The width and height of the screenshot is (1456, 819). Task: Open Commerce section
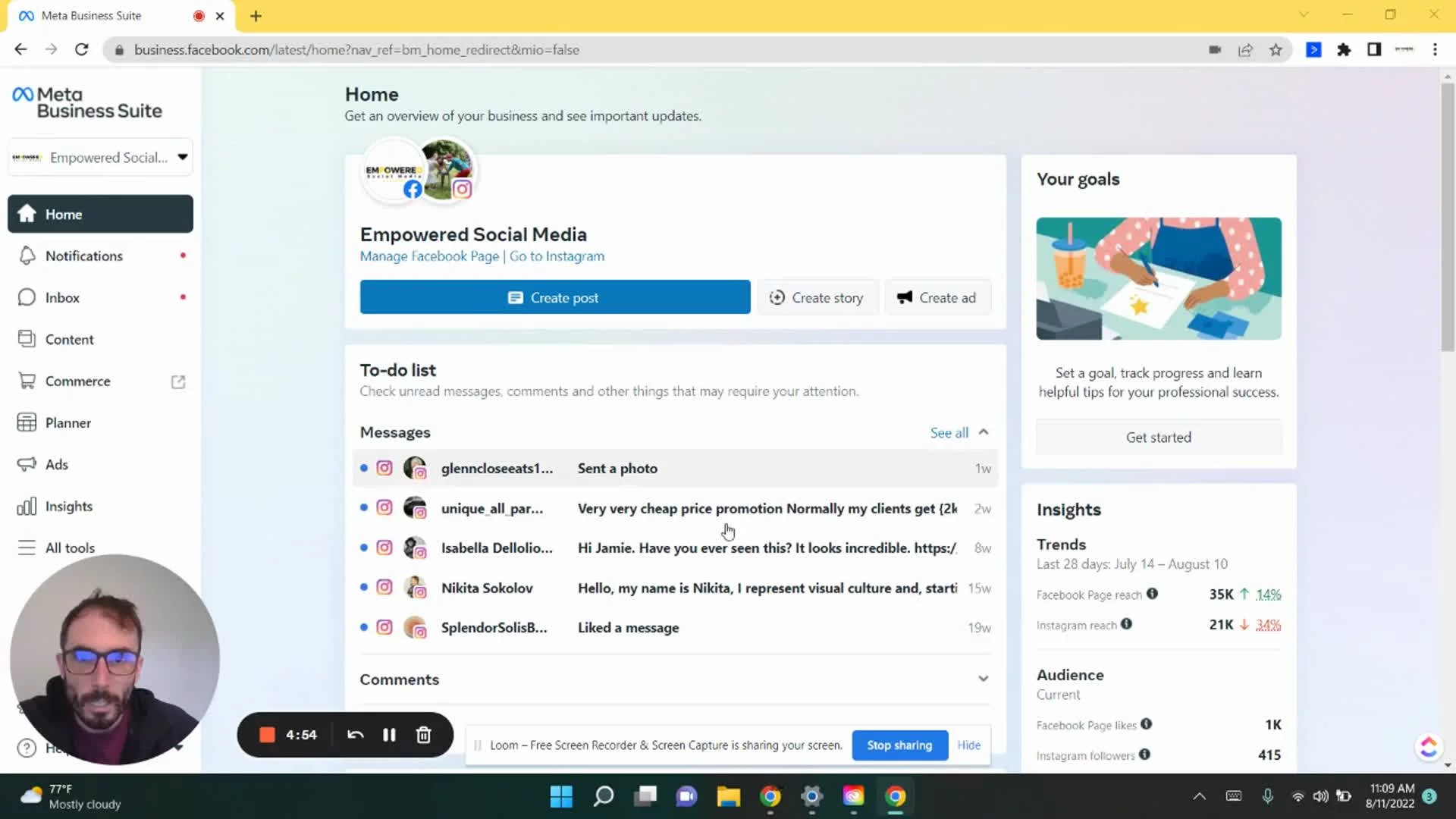click(x=100, y=381)
